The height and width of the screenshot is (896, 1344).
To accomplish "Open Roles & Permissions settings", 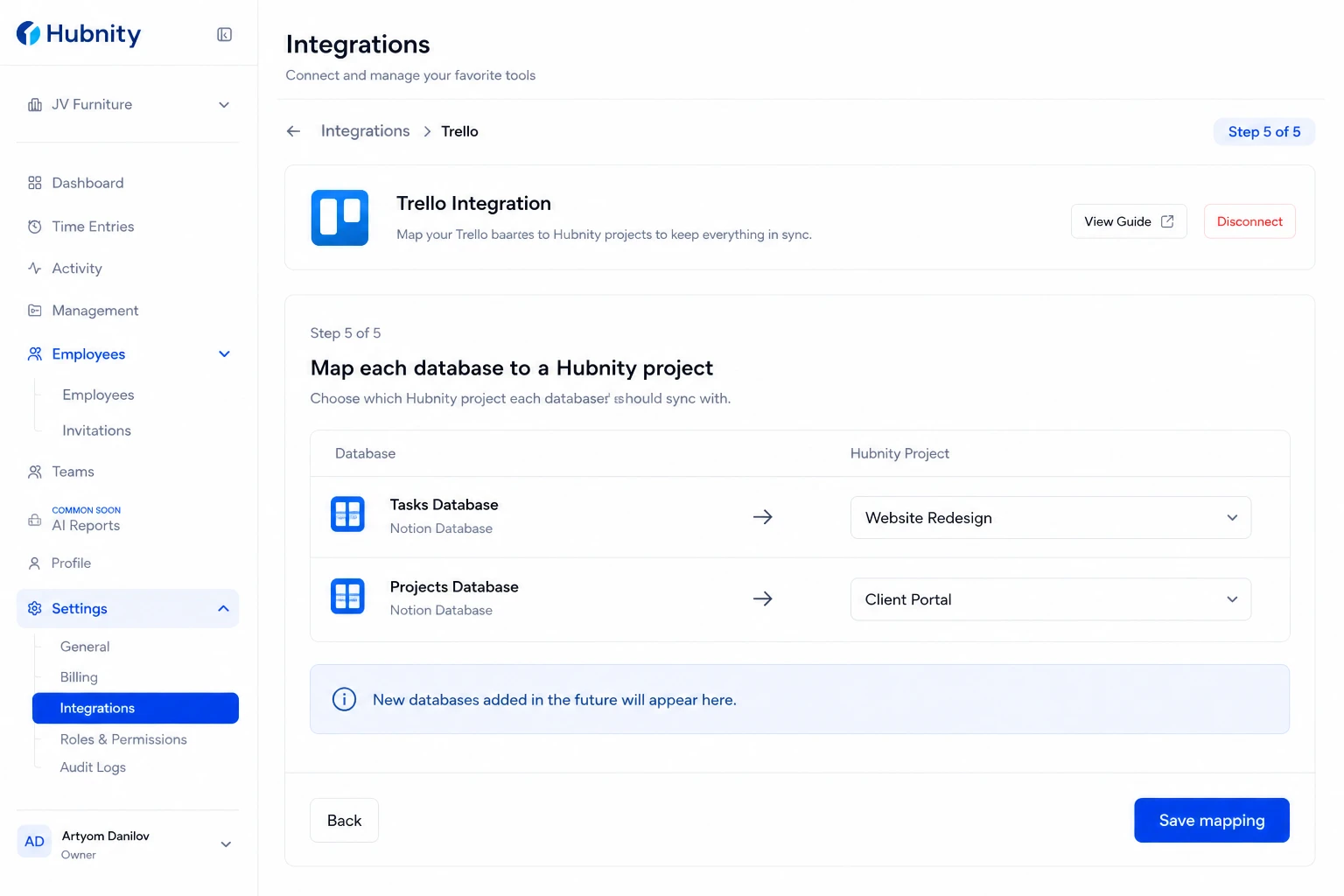I will pyautogui.click(x=123, y=739).
